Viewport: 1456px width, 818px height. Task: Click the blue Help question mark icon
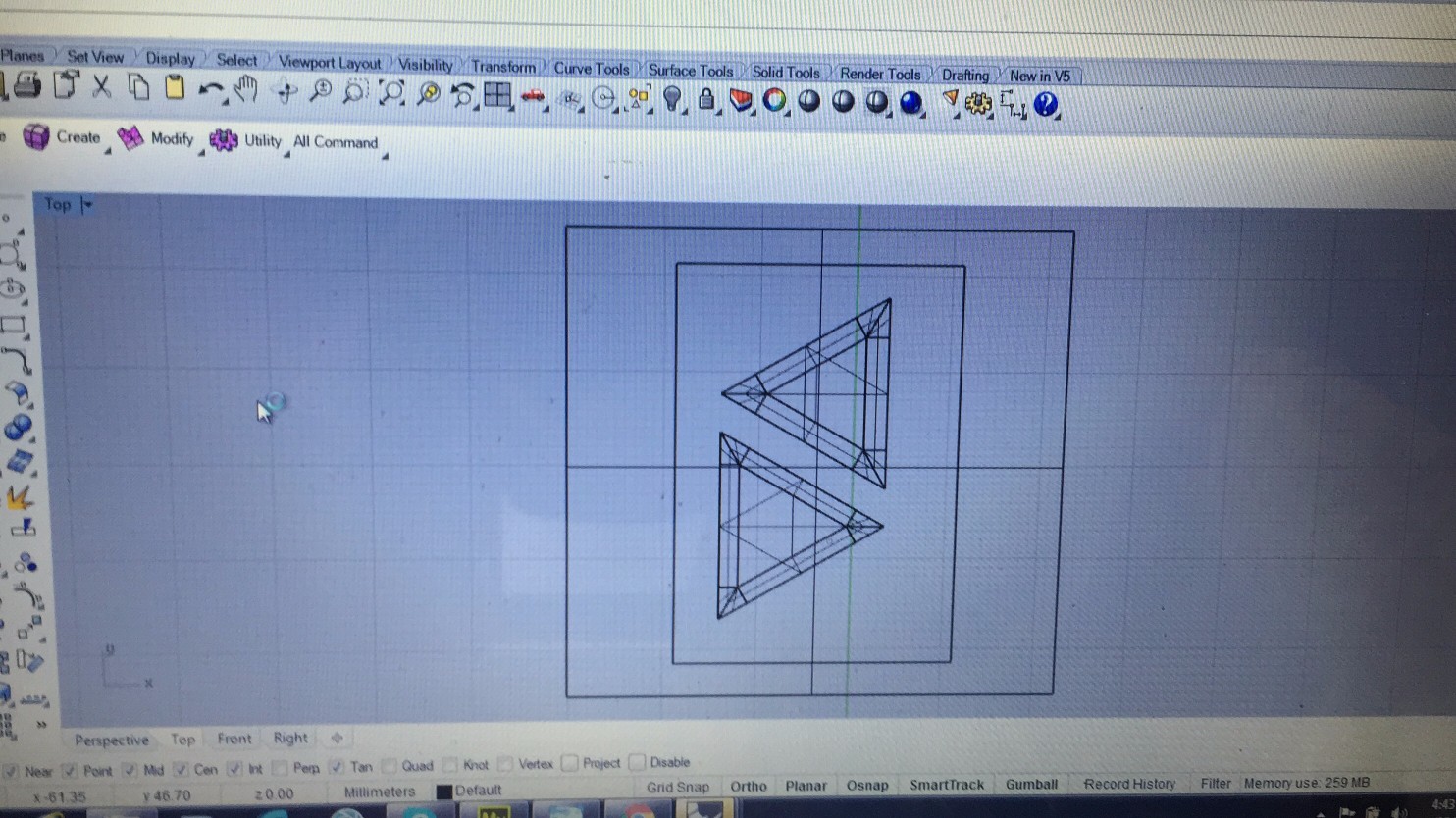[x=1046, y=104]
